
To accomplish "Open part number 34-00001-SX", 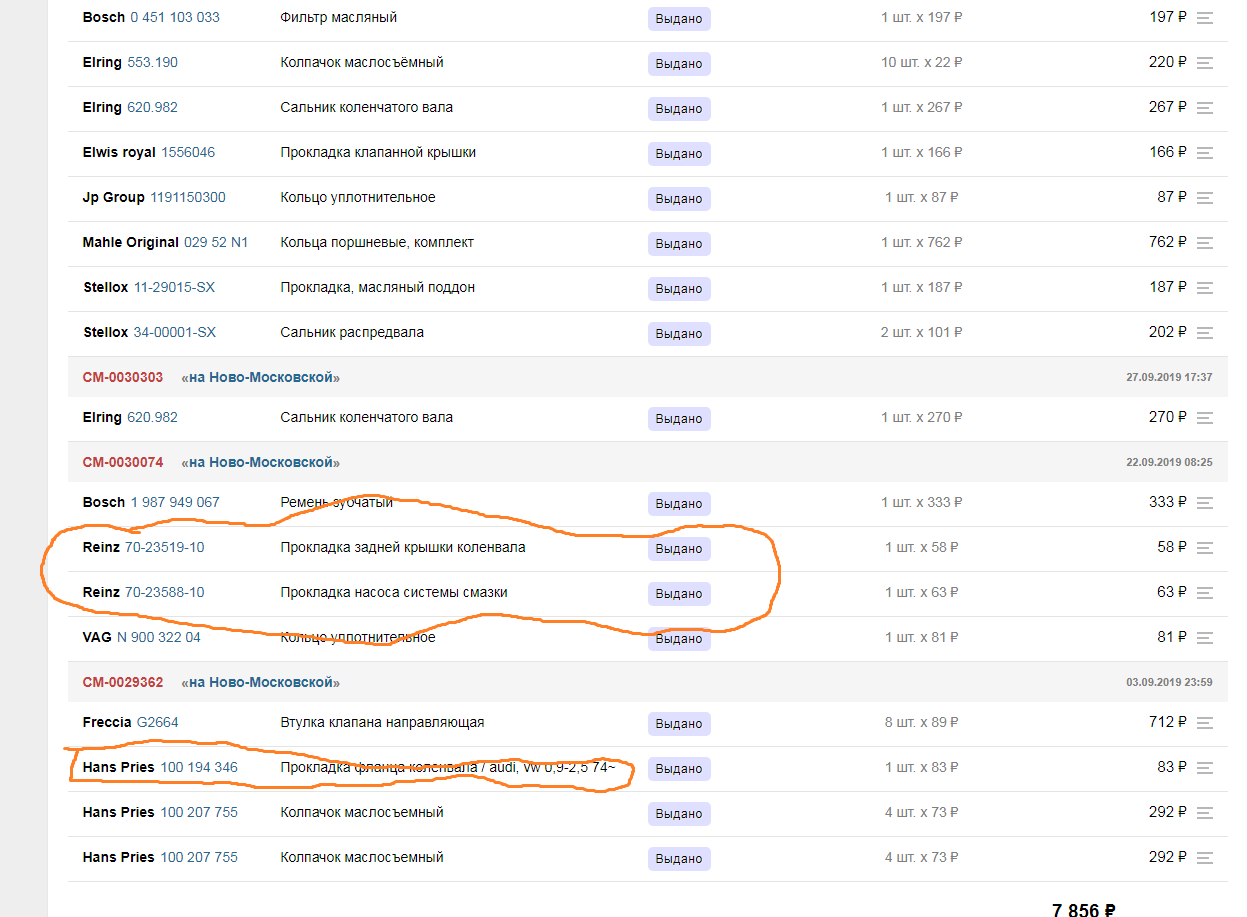I will pyautogui.click(x=174, y=332).
